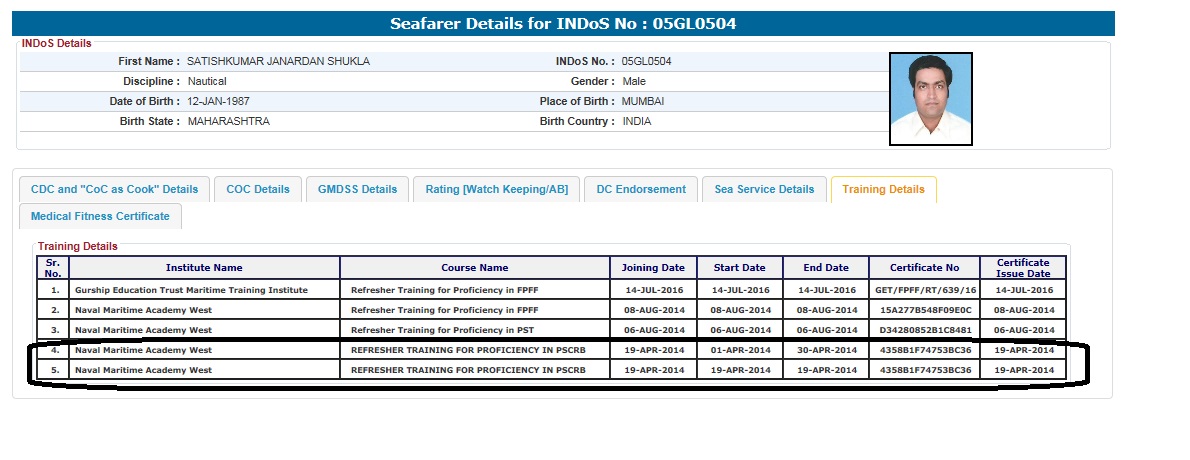
Task: Switch to the COC Details tab
Action: pos(258,189)
